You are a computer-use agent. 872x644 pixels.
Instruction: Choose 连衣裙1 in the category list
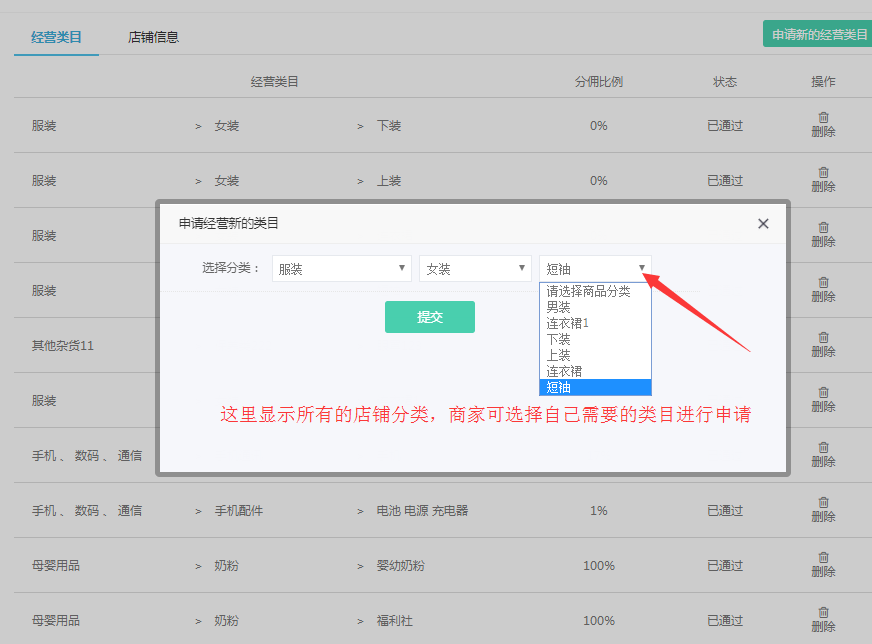point(567,324)
